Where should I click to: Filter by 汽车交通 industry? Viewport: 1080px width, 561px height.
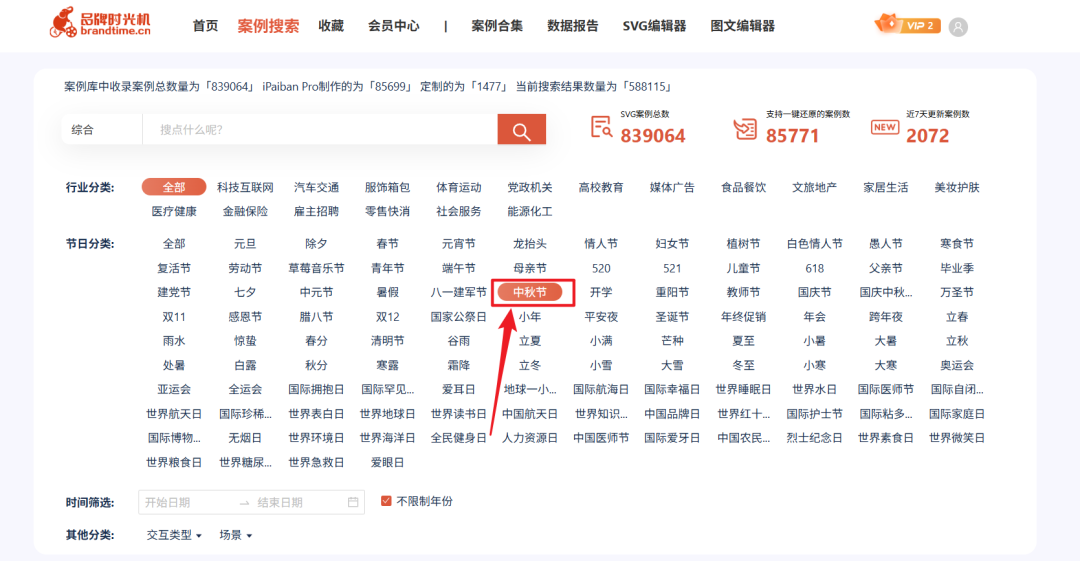click(316, 187)
